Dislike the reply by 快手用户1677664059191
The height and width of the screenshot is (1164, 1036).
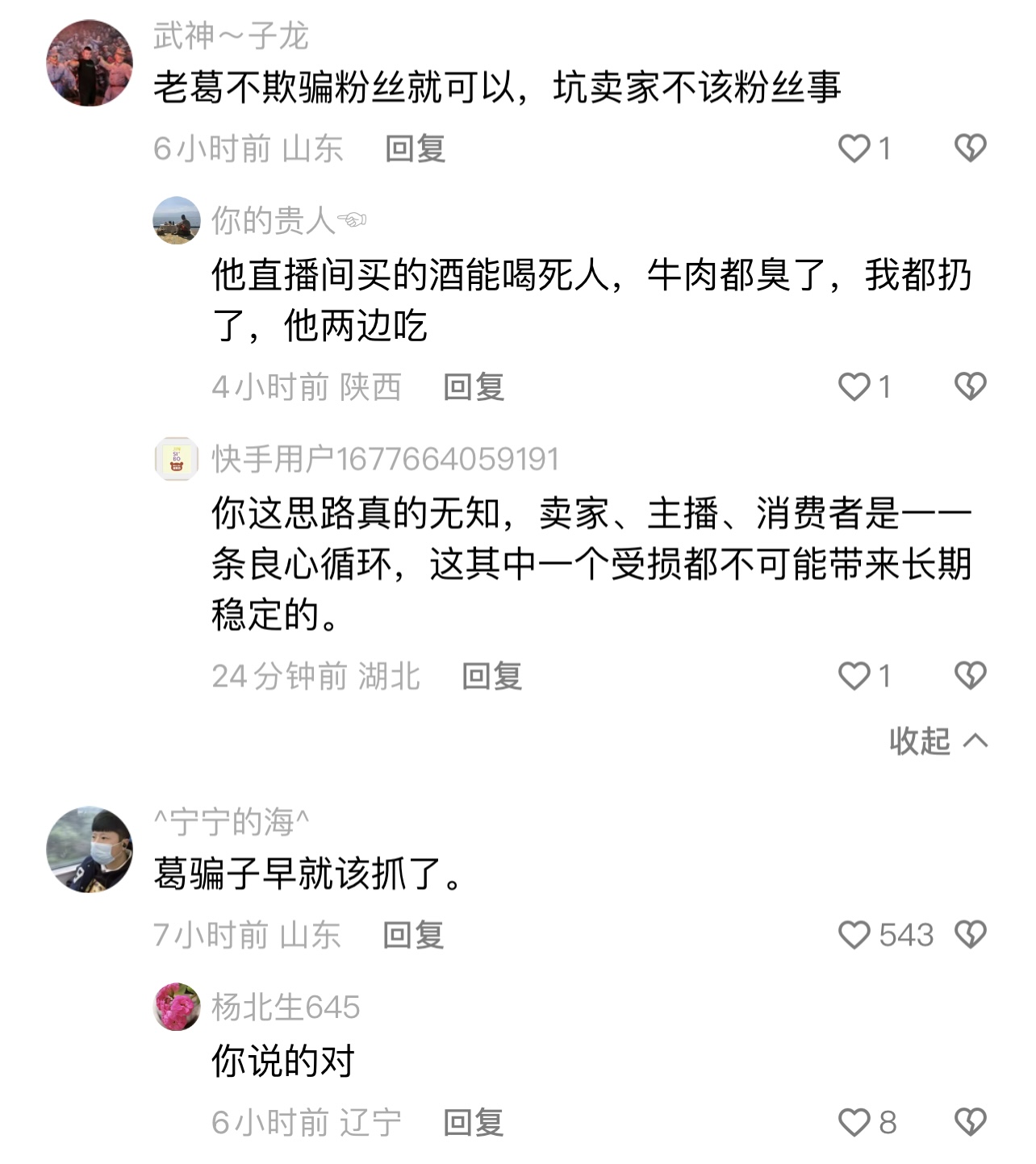(x=970, y=676)
